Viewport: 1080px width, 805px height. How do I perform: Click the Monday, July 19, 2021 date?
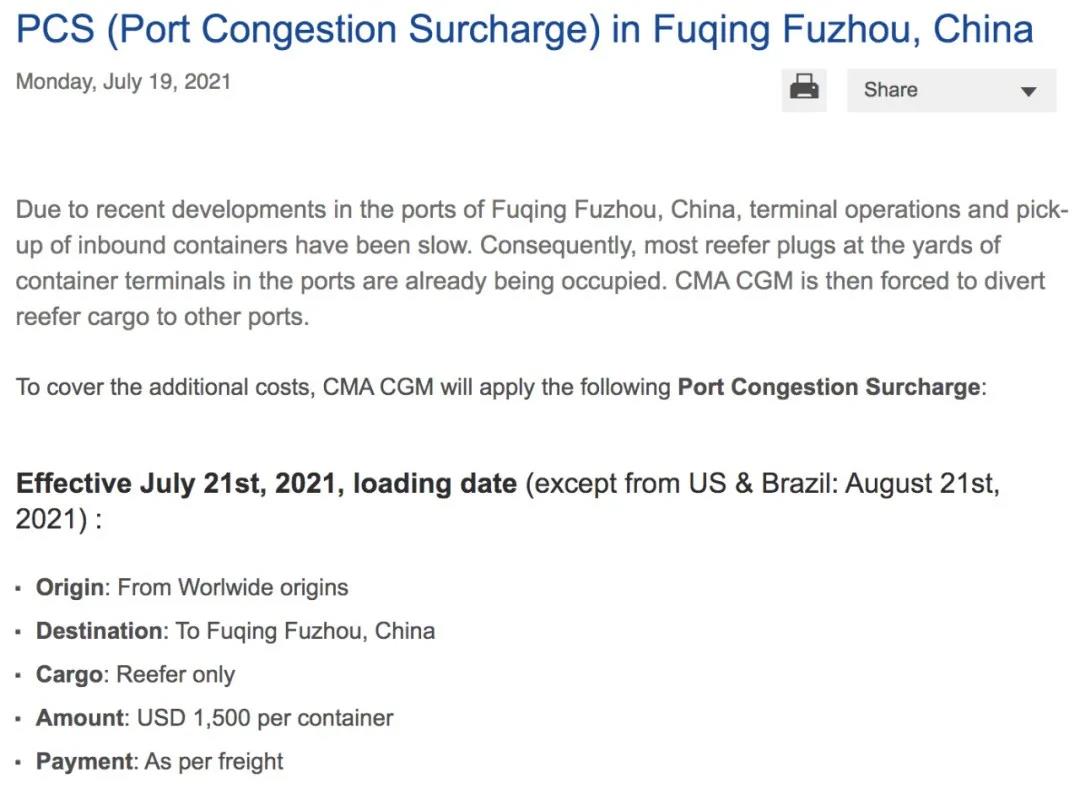(123, 82)
